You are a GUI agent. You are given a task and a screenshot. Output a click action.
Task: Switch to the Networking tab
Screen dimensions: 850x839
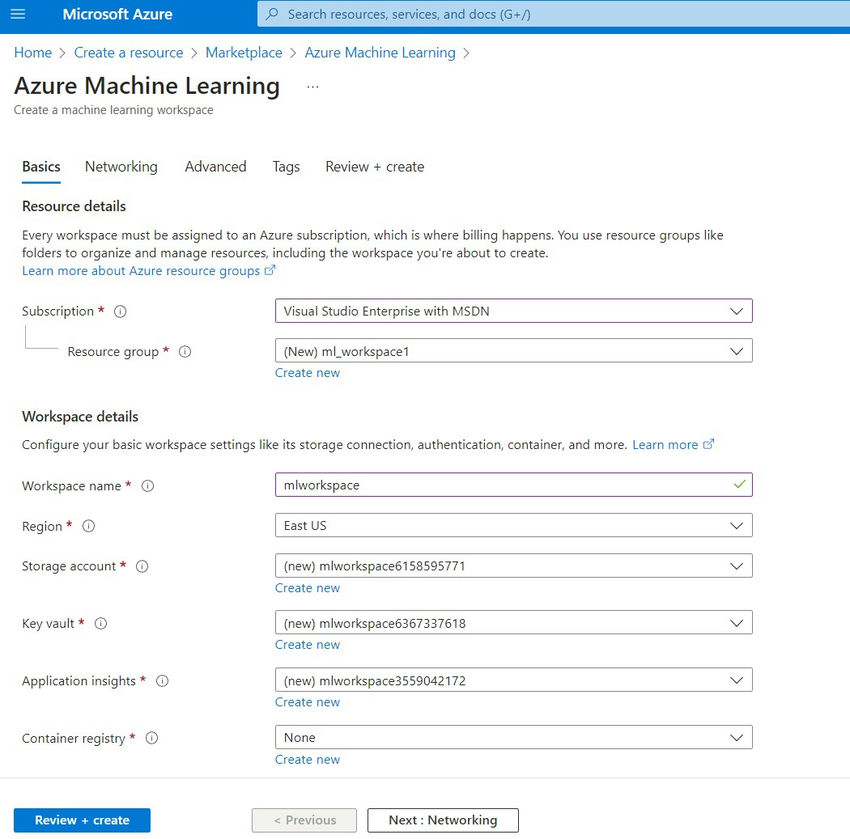click(121, 167)
